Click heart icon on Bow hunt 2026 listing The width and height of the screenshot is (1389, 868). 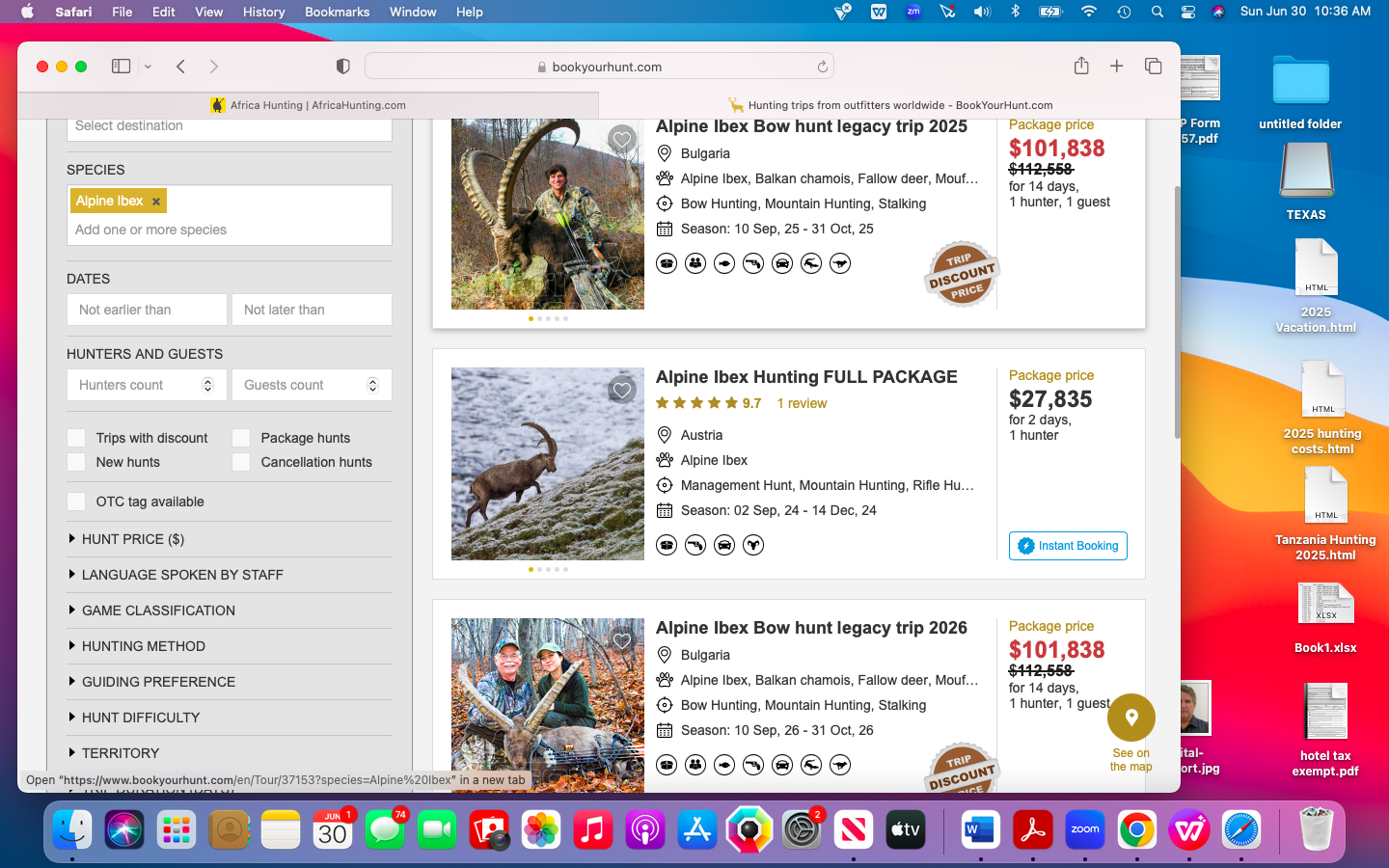tap(622, 641)
